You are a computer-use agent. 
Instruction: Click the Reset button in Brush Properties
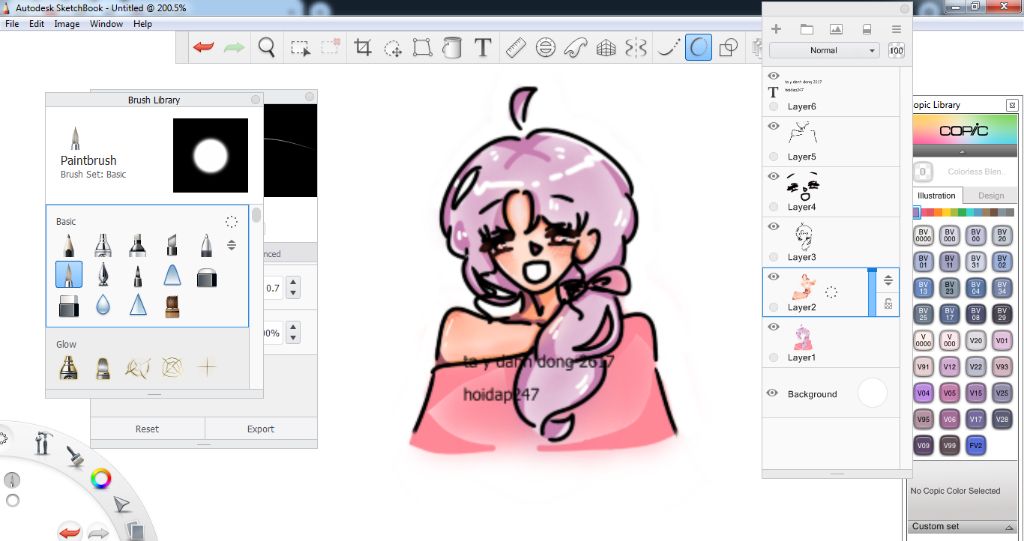click(x=147, y=429)
